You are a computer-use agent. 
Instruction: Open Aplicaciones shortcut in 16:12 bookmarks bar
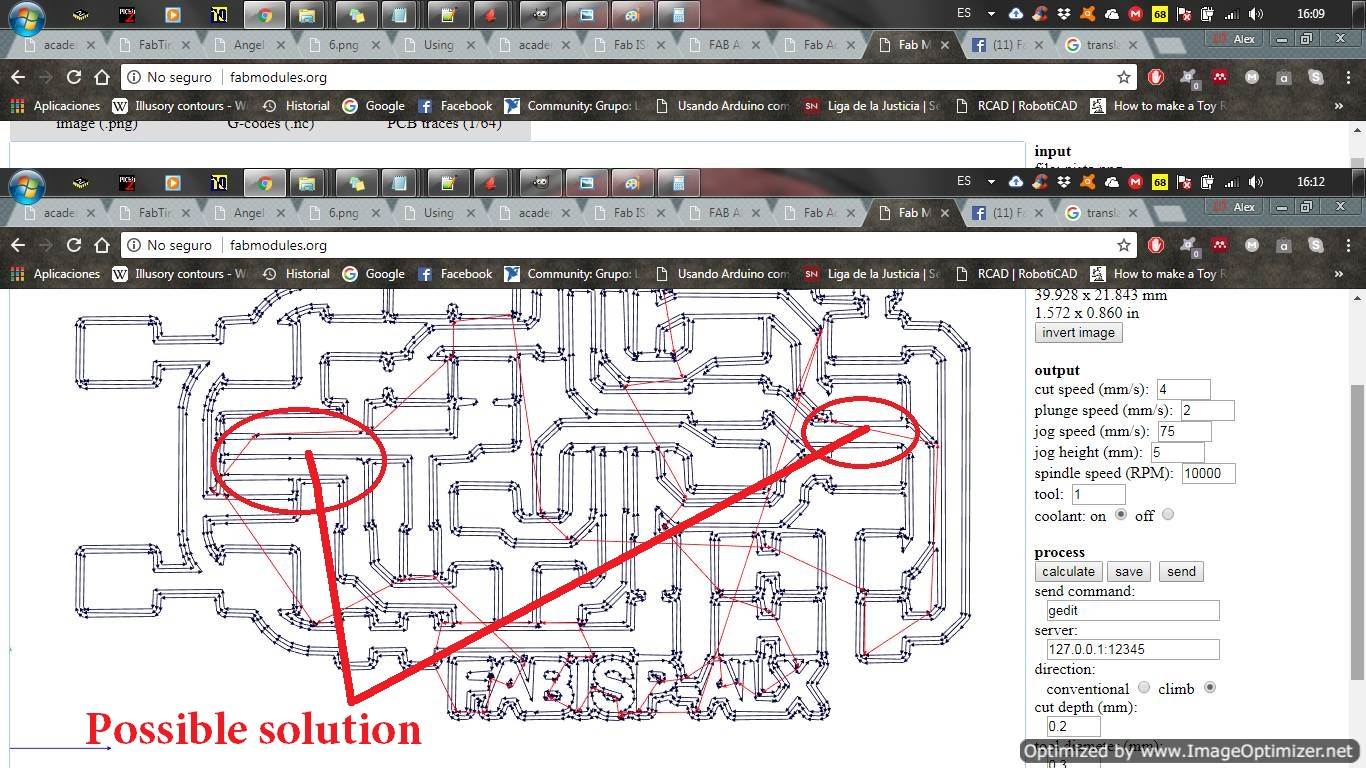[55, 273]
